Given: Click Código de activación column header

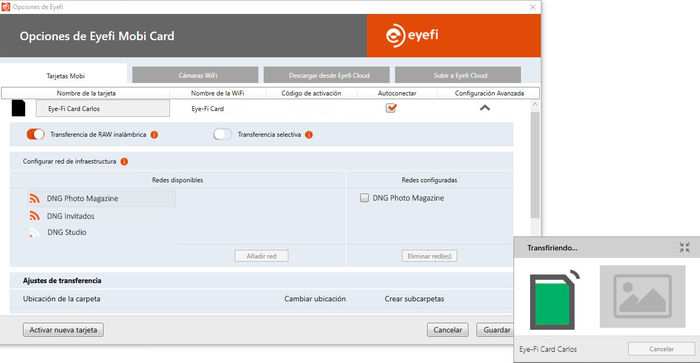Looking at the screenshot, I should [311, 93].
